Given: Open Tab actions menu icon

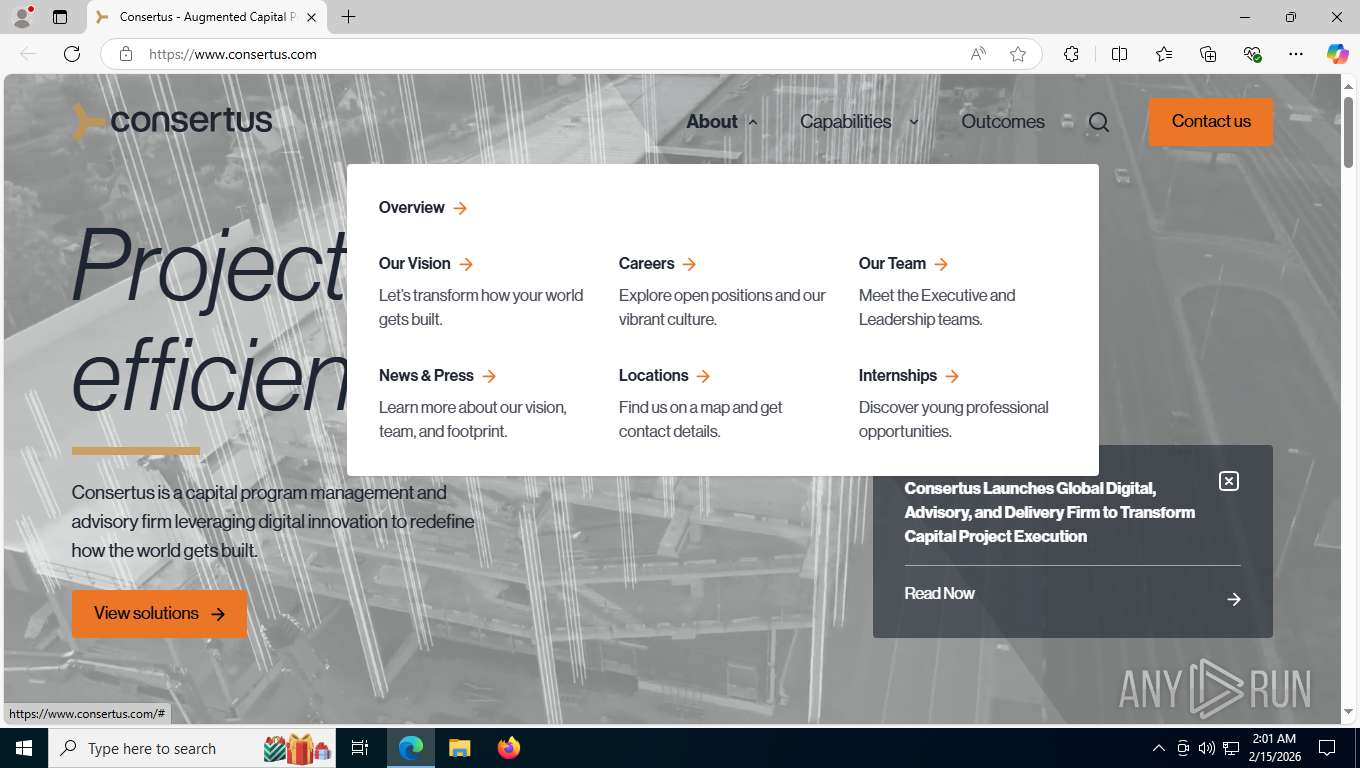Looking at the screenshot, I should (x=60, y=17).
